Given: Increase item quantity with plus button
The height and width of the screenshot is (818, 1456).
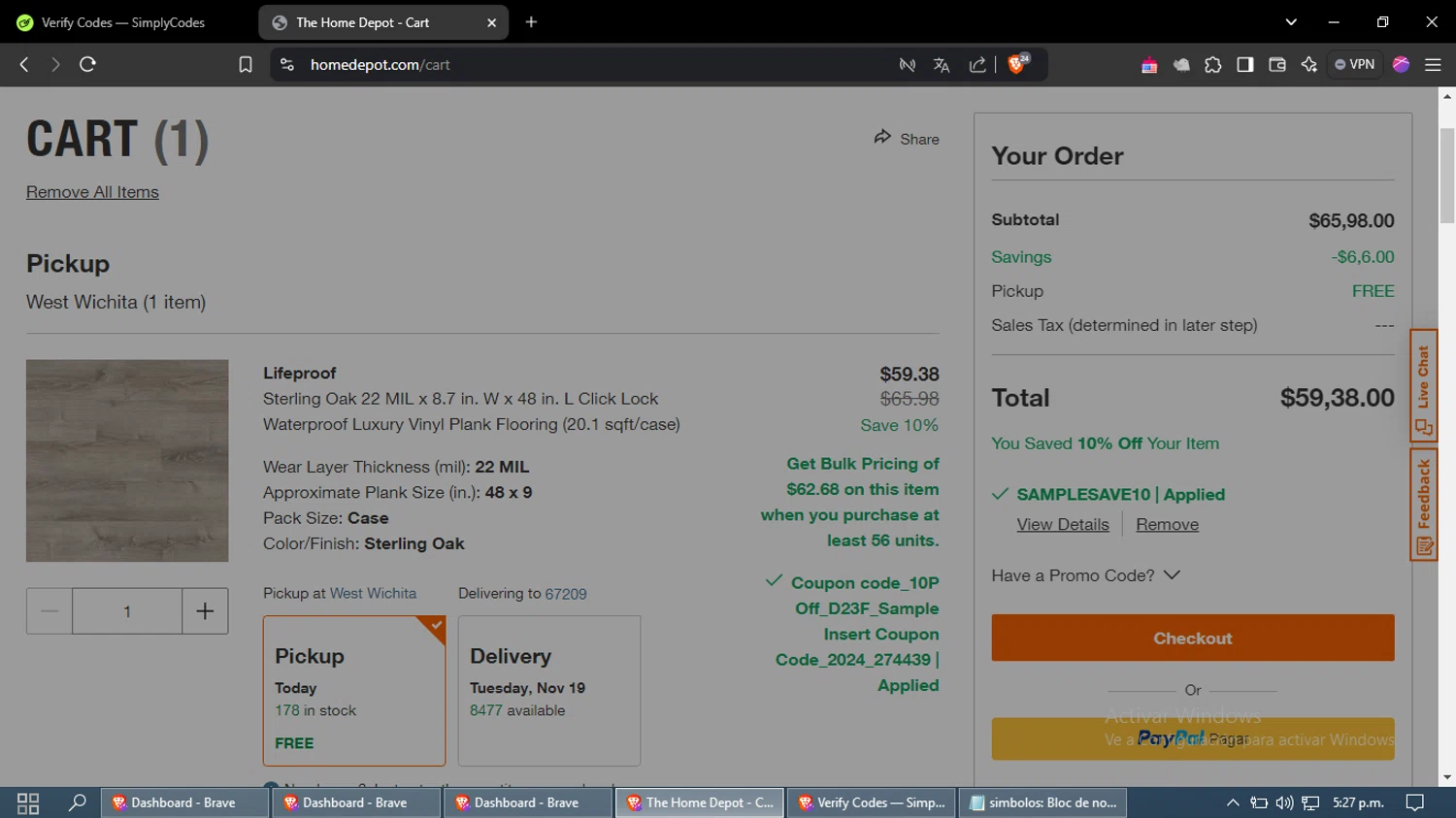Looking at the screenshot, I should (205, 611).
